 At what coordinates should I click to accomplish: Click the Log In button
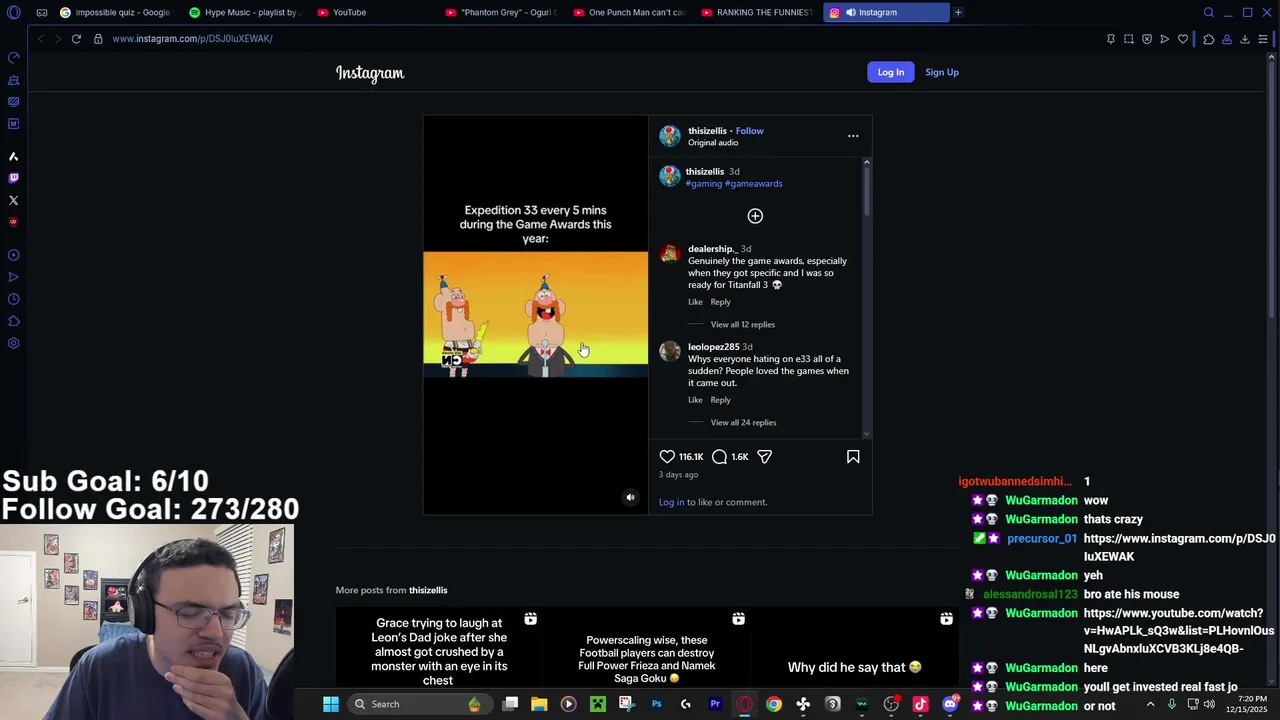(x=891, y=72)
